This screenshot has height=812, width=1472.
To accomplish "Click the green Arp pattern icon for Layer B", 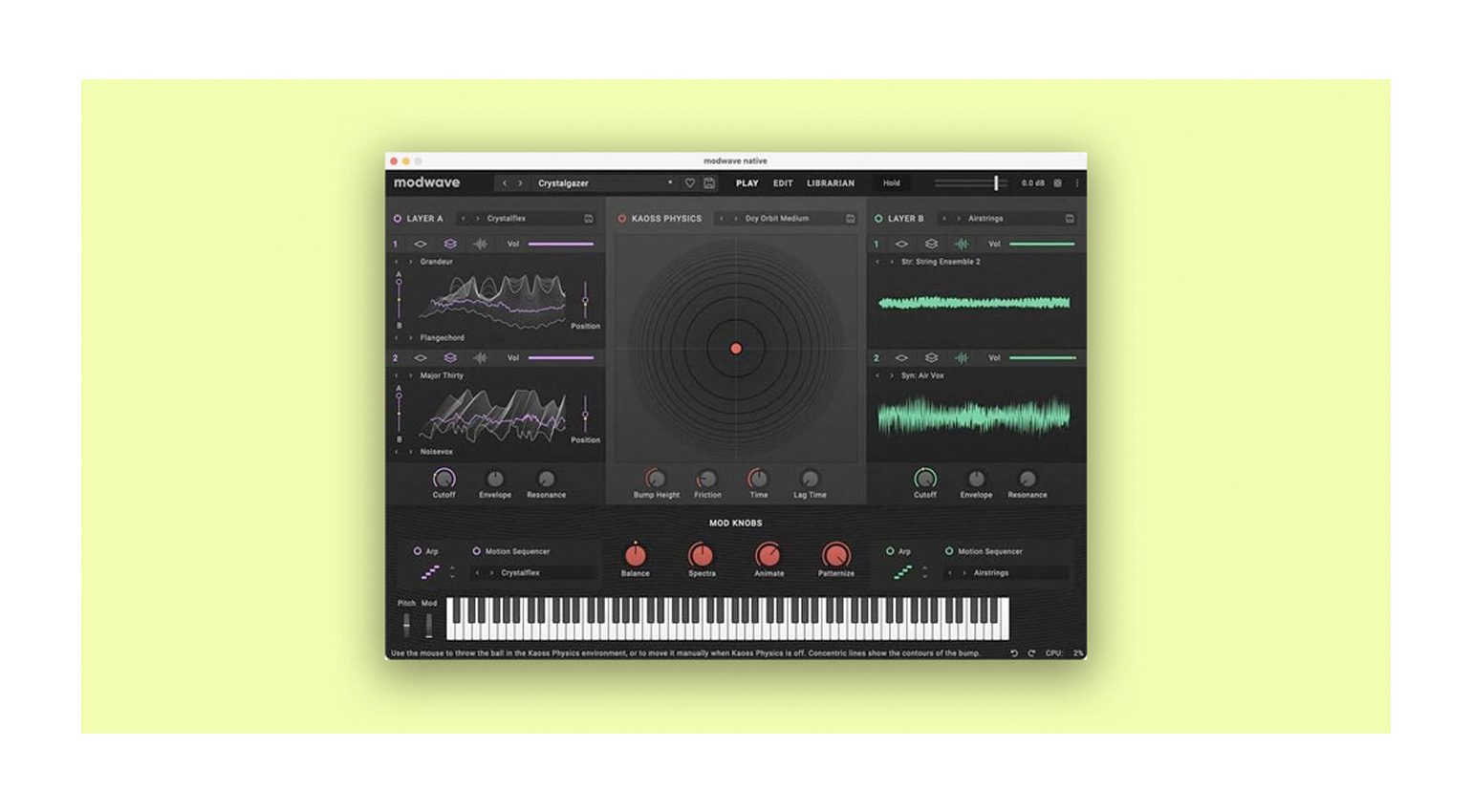I will 903,572.
